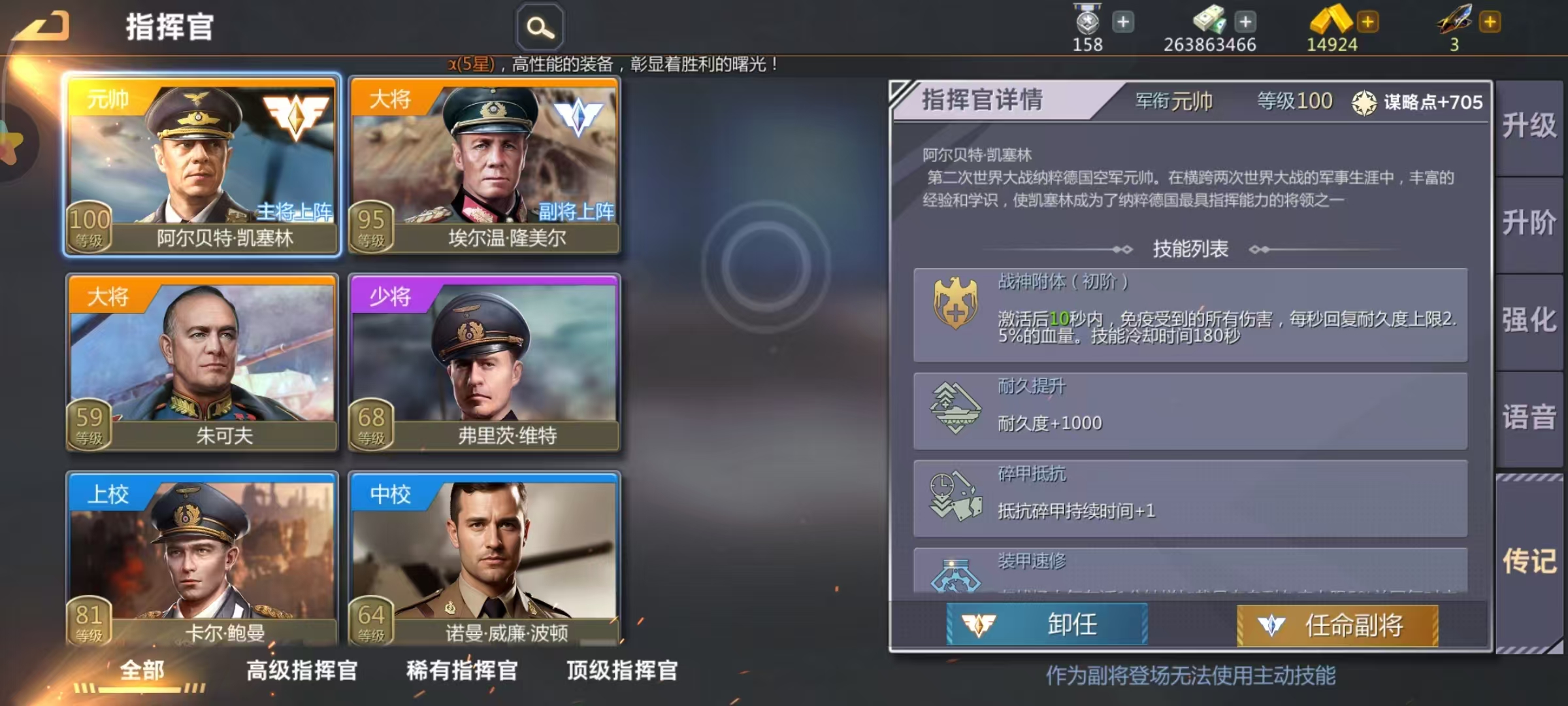Add gold bars via plus icon

point(1367,22)
